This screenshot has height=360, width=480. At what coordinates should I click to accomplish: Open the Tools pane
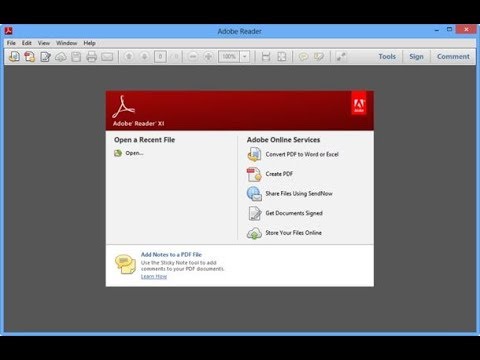[387, 57]
